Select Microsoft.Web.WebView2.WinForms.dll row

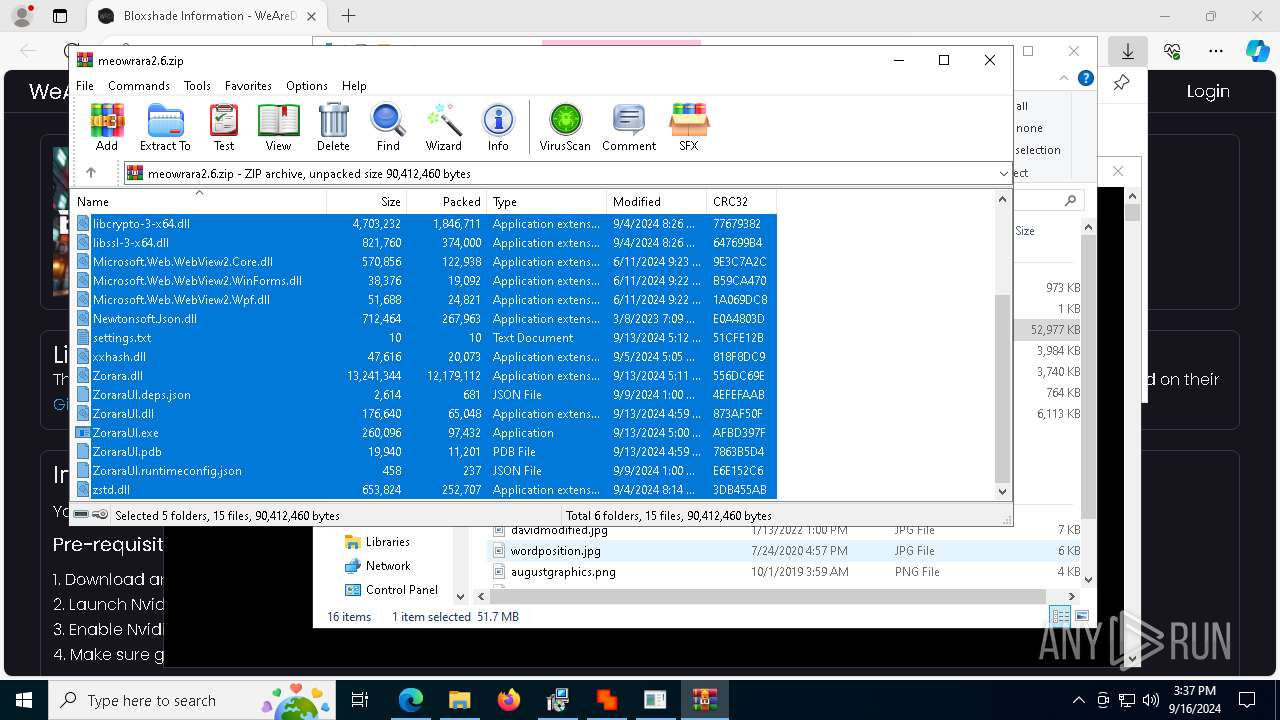pos(425,281)
